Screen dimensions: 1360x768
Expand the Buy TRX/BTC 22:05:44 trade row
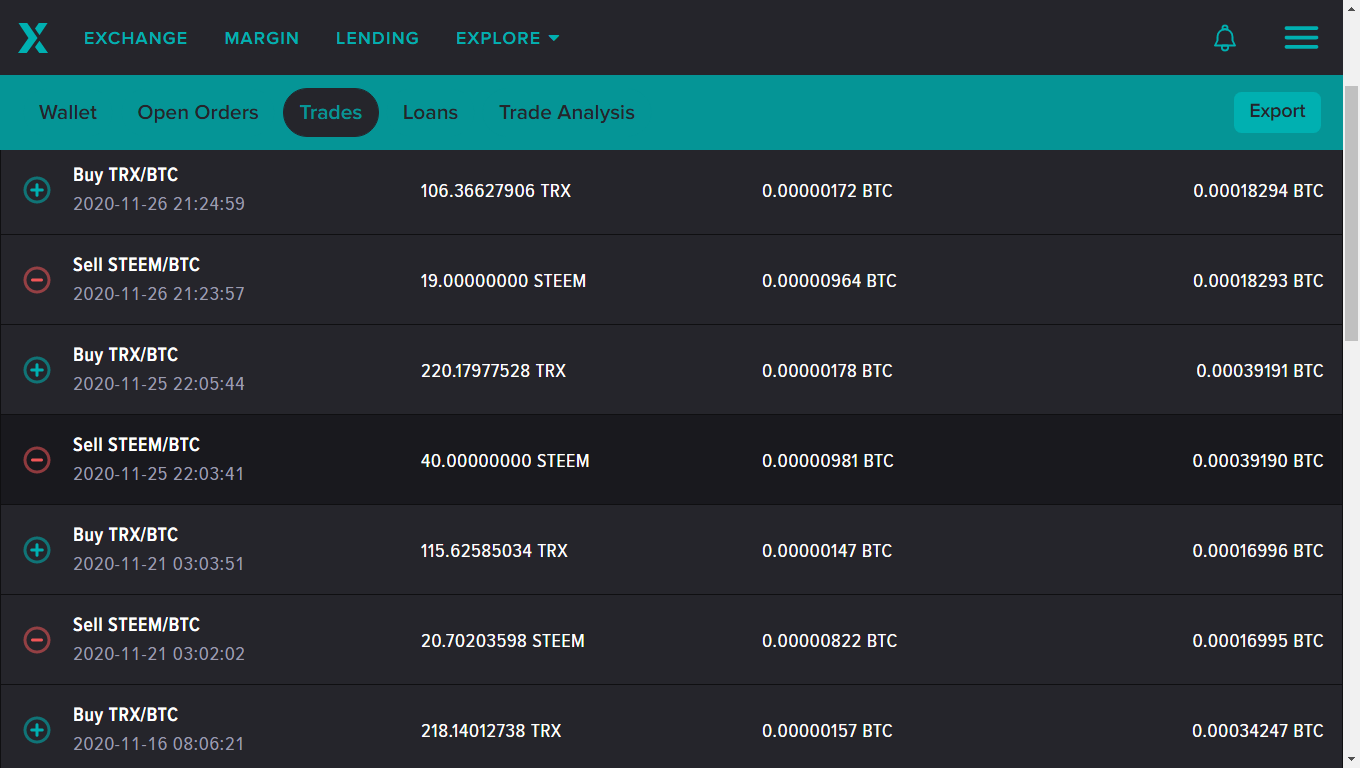37,370
